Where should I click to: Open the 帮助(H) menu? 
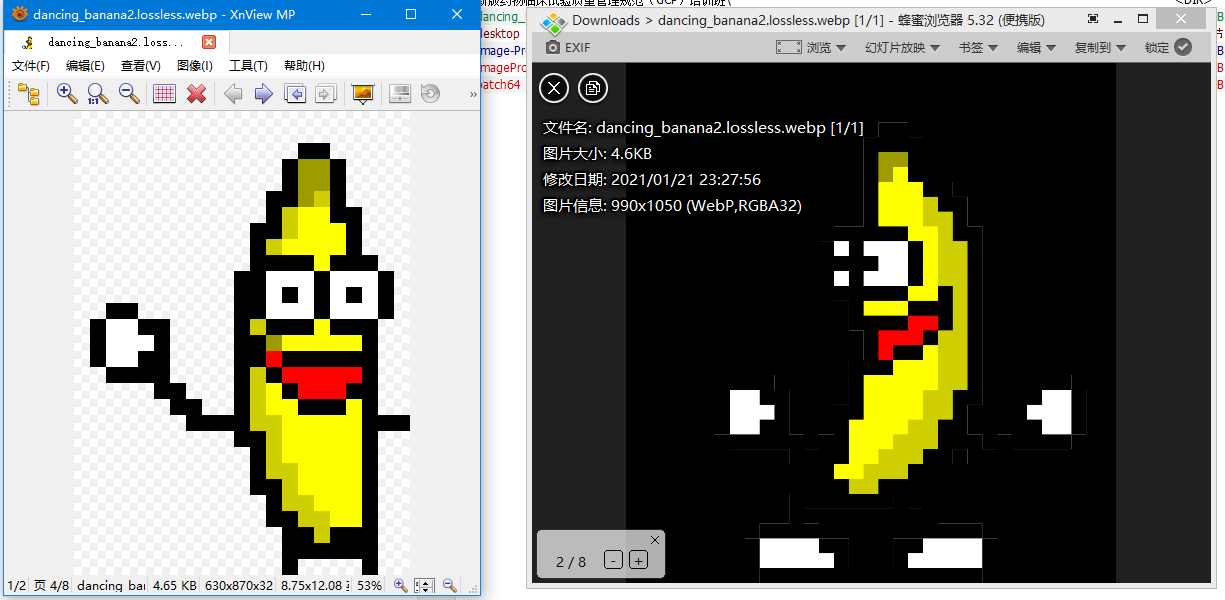click(x=304, y=66)
